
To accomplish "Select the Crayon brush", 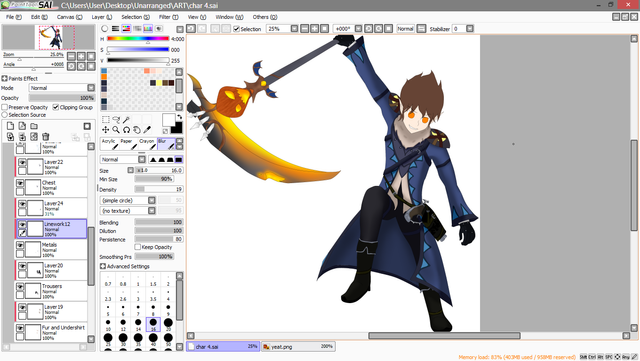I will click(147, 144).
